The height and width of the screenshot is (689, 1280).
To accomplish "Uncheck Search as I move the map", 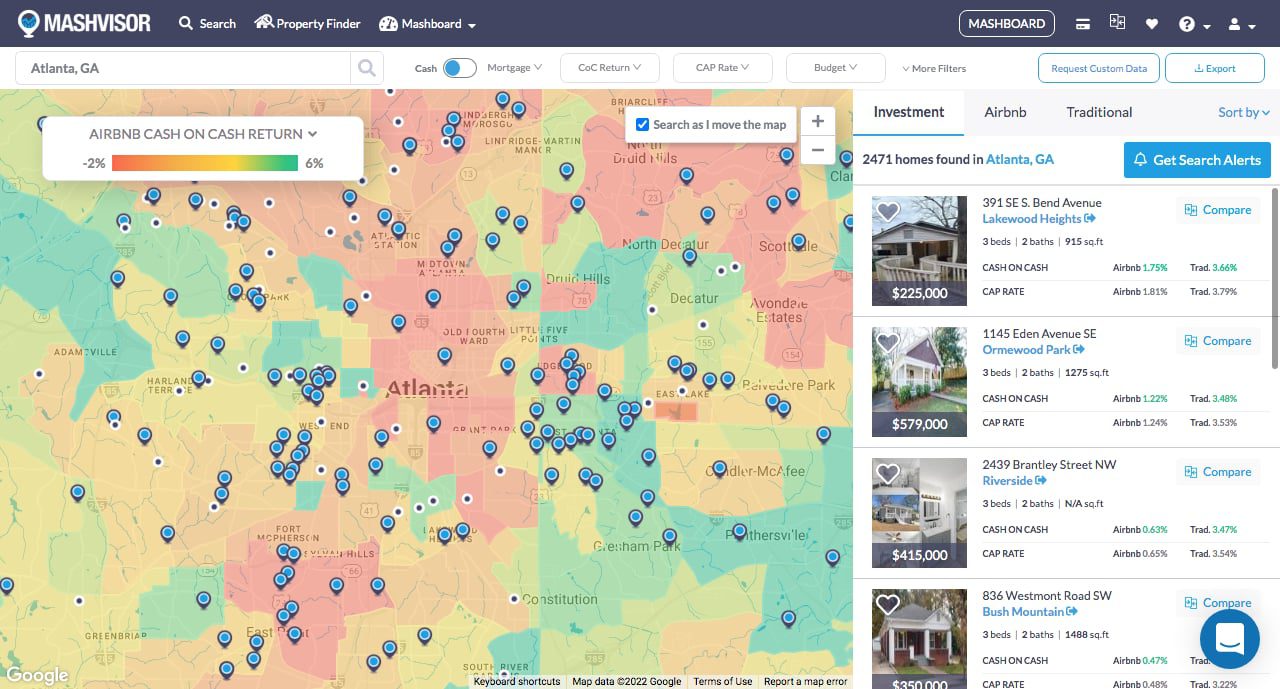I will pyautogui.click(x=642, y=124).
